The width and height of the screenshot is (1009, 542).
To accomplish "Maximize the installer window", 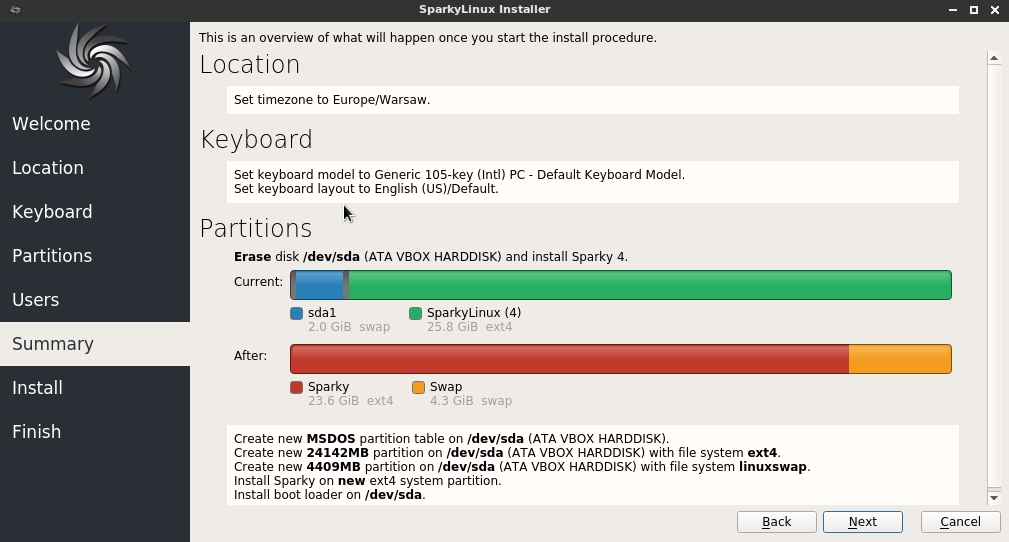I will [x=974, y=10].
